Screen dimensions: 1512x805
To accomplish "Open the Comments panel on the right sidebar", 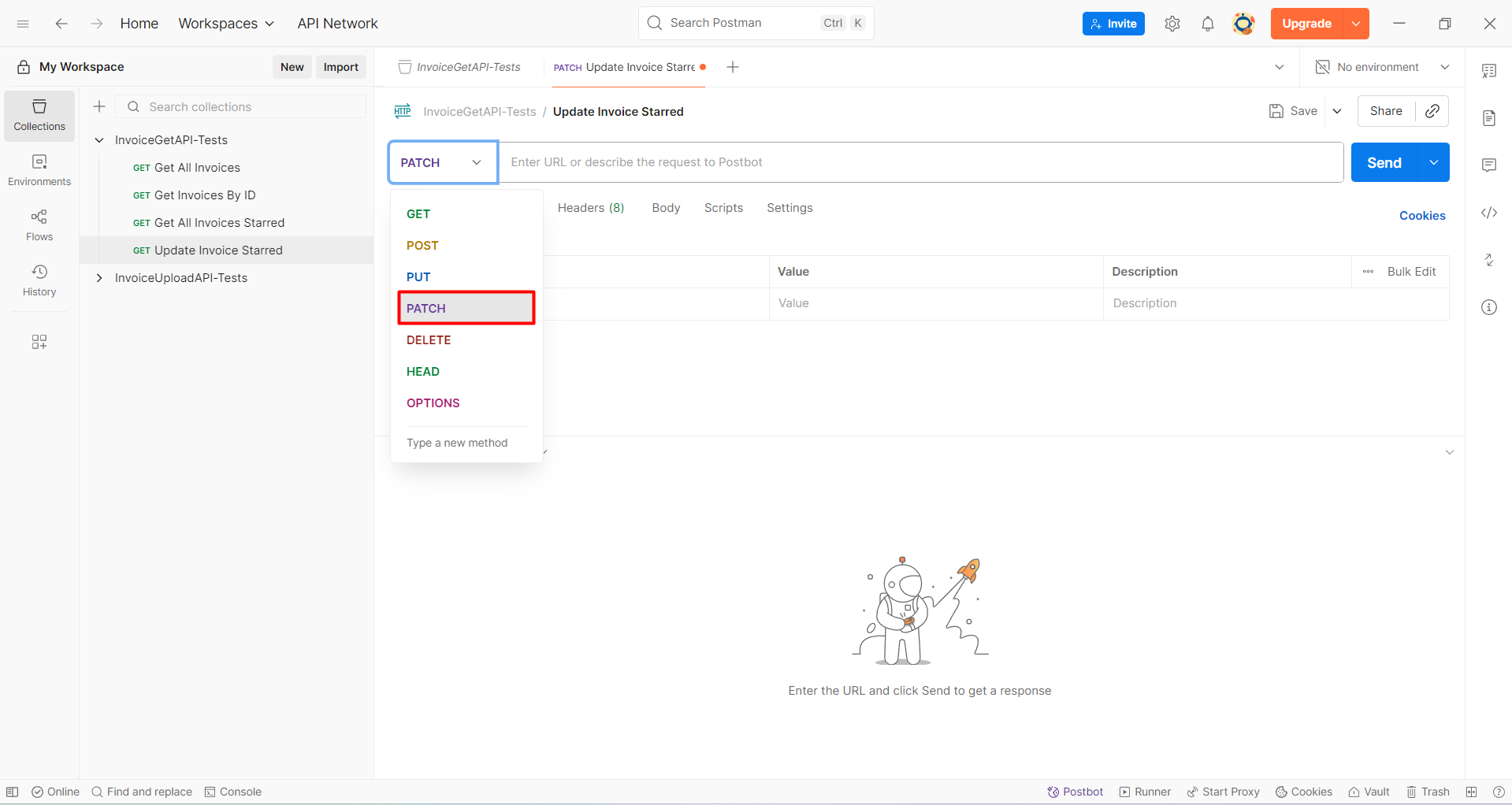I will 1489,165.
